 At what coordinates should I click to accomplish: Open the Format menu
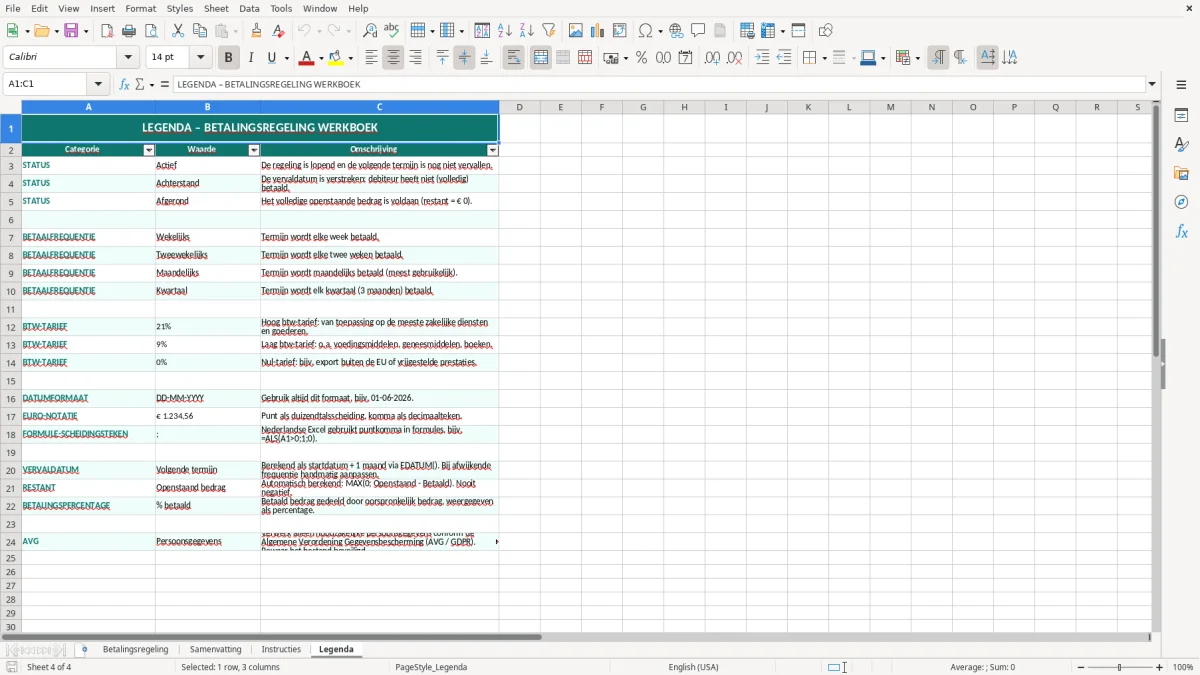click(x=141, y=8)
